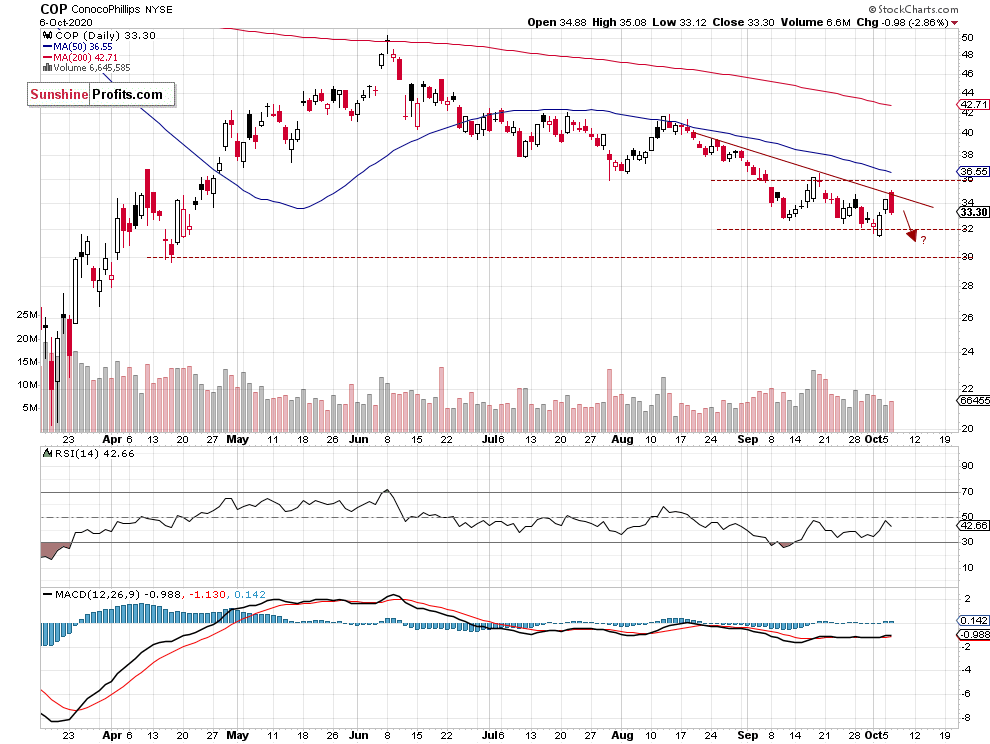Screen dimensions: 990x744
Task: Click the Jun label on price chart axis
Action: tap(359, 440)
